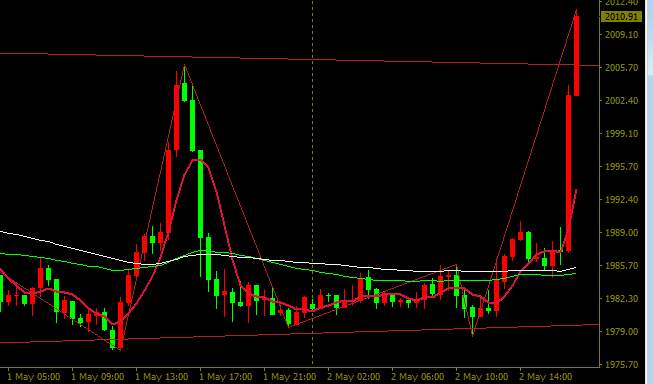Click the vertical dashed period separator line
This screenshot has width=653, height=384.
(x=313, y=183)
